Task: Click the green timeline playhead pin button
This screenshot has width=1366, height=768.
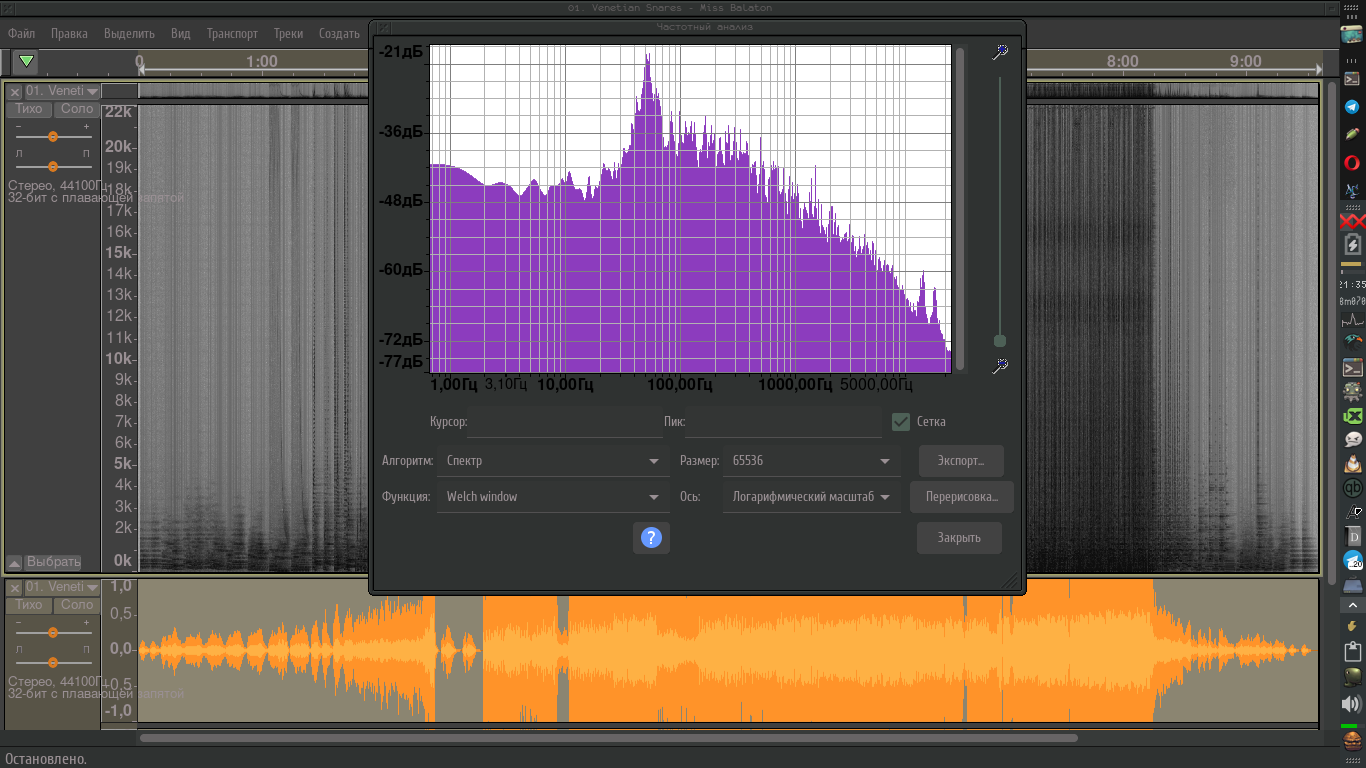Action: (x=26, y=62)
